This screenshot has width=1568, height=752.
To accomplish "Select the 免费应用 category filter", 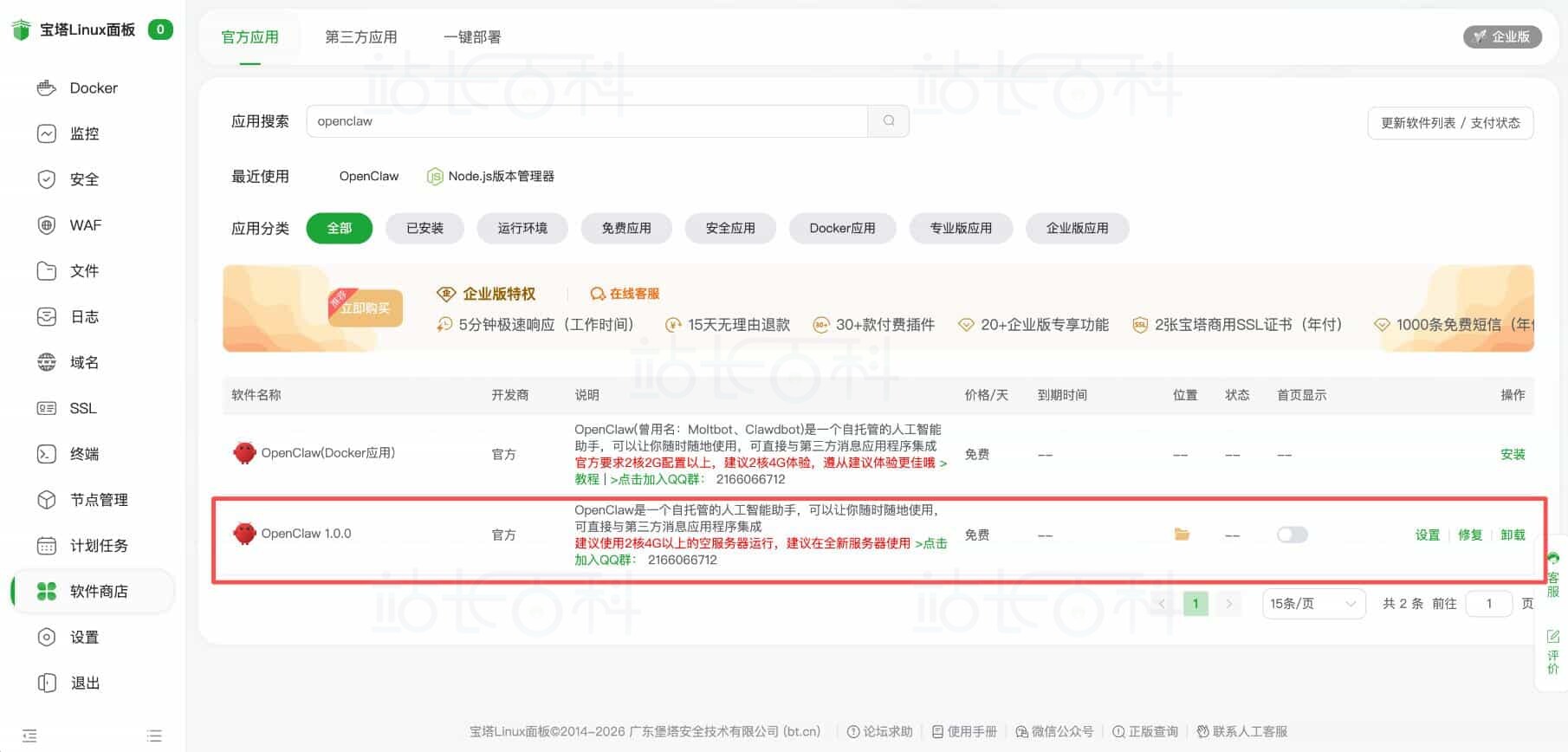I will point(626,229).
